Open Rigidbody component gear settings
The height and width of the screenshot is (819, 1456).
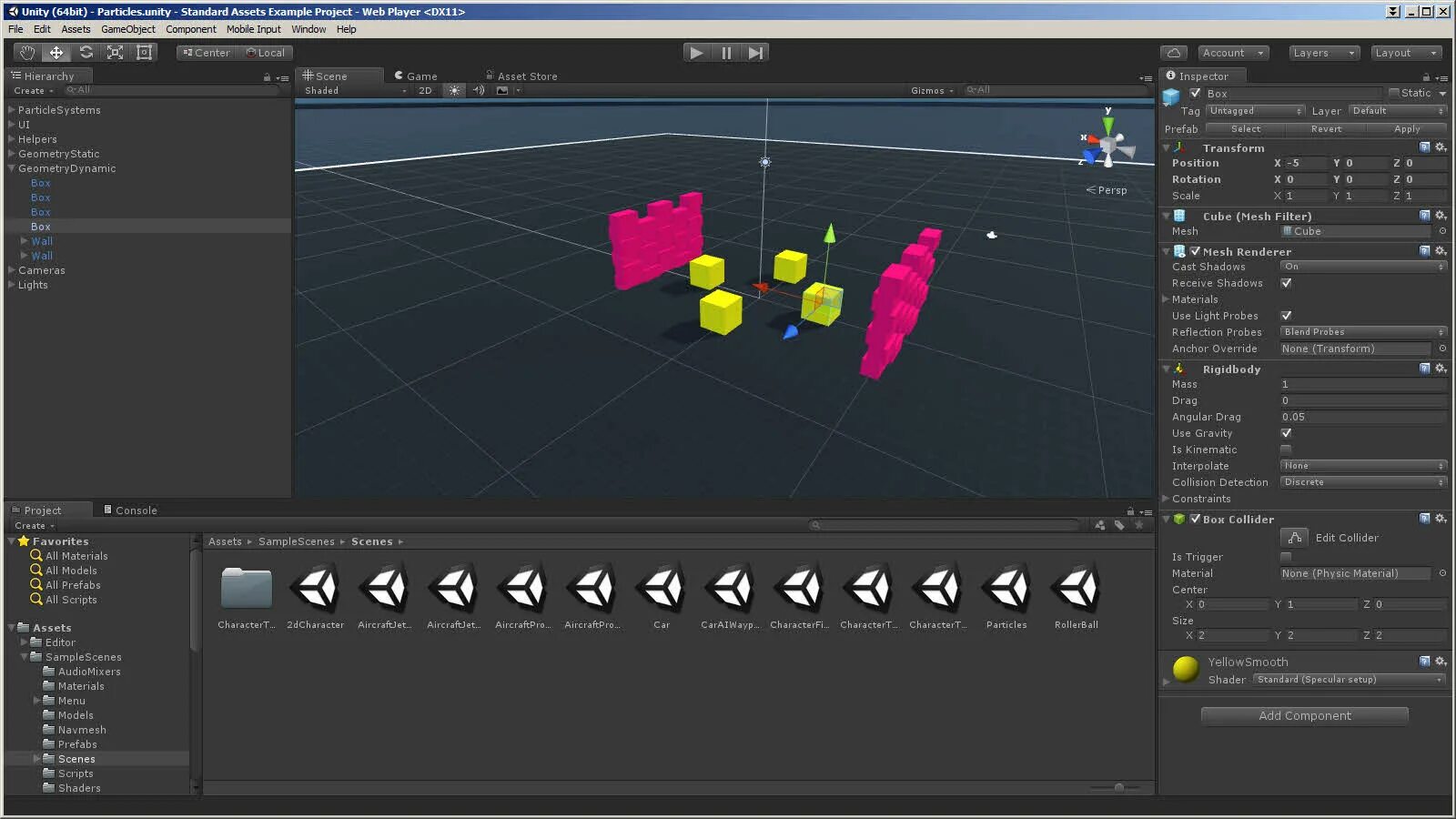tap(1441, 369)
